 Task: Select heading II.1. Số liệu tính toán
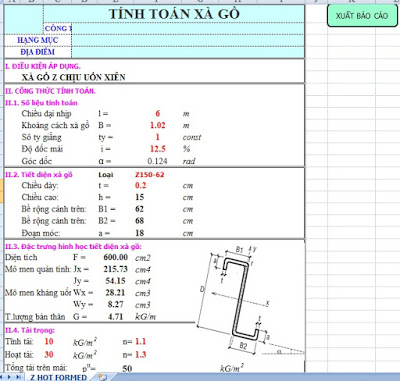coord(41,103)
